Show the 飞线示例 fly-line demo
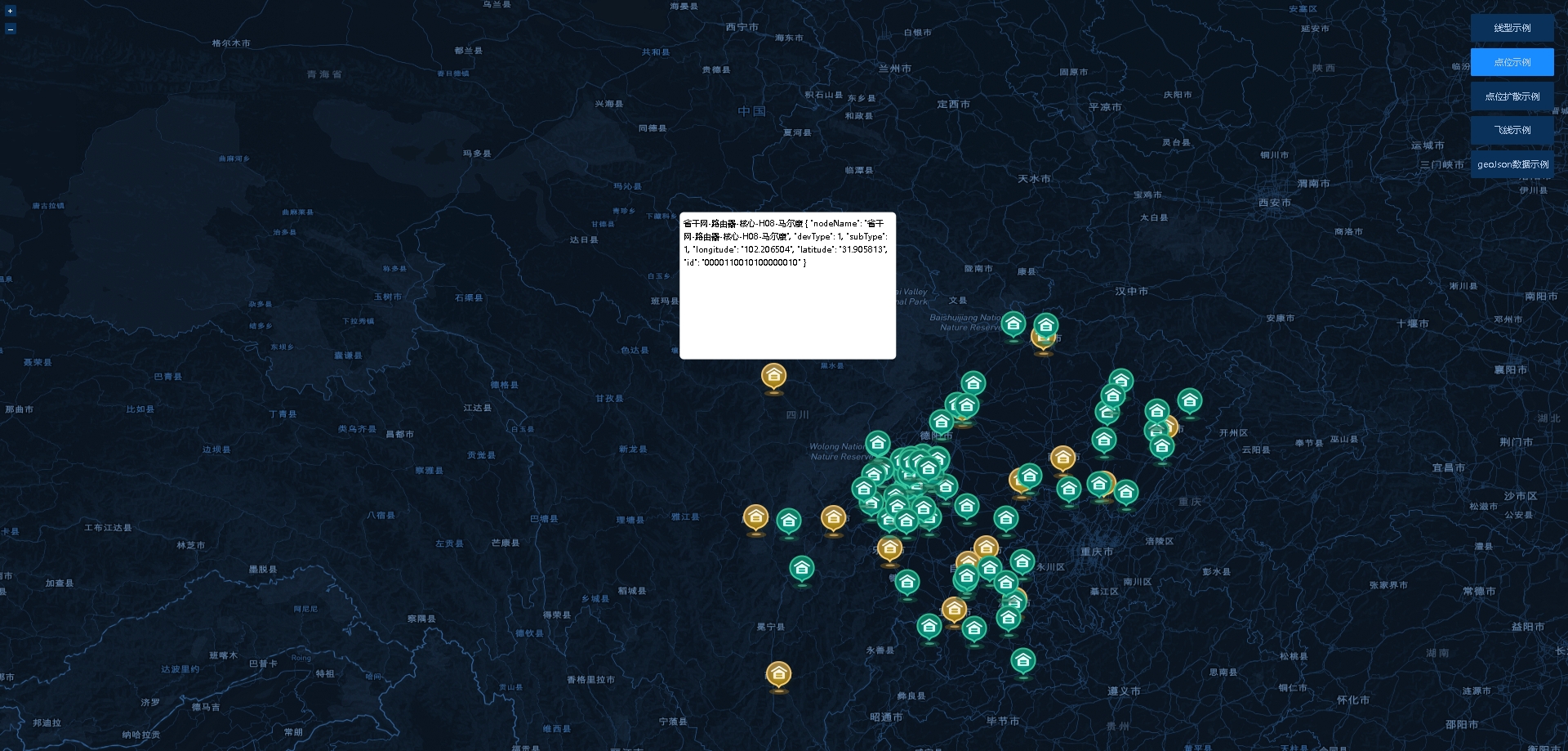This screenshot has height=751, width=1568. 1512,130
